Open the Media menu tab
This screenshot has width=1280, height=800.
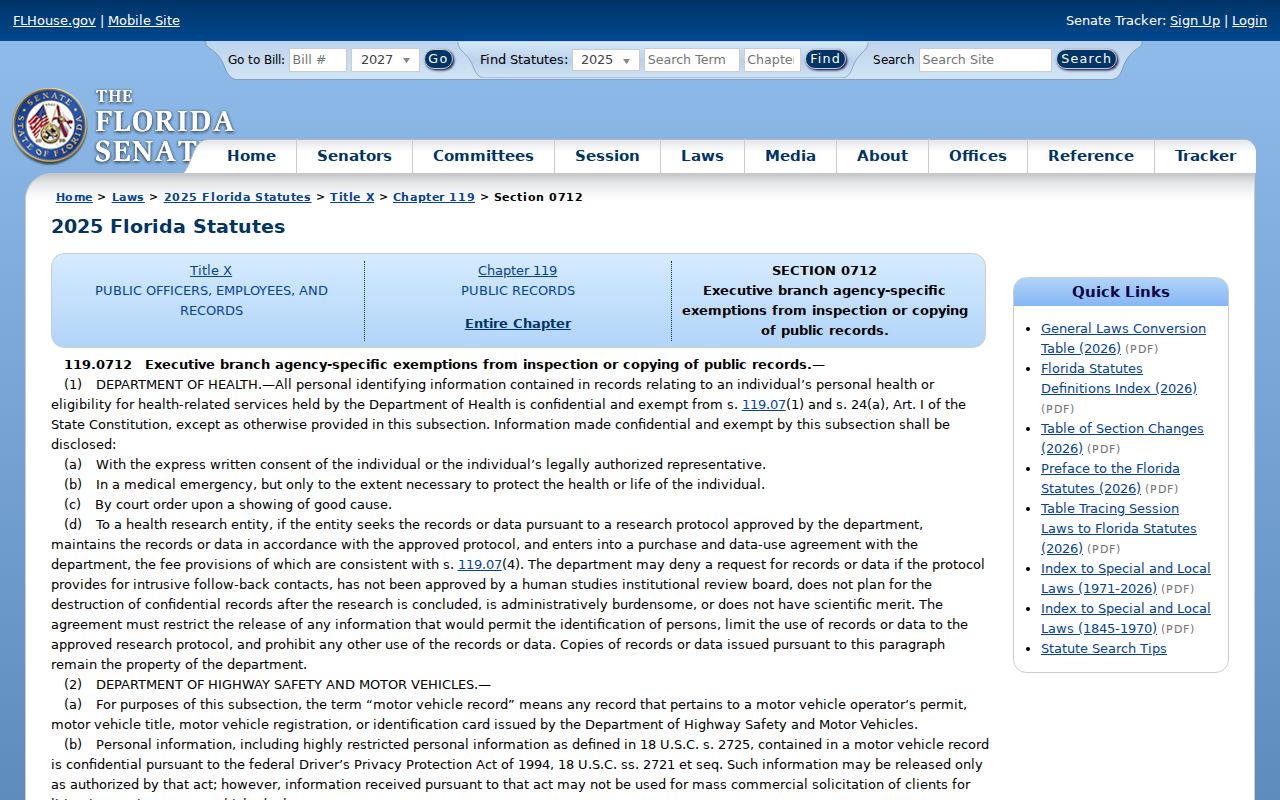(790, 156)
